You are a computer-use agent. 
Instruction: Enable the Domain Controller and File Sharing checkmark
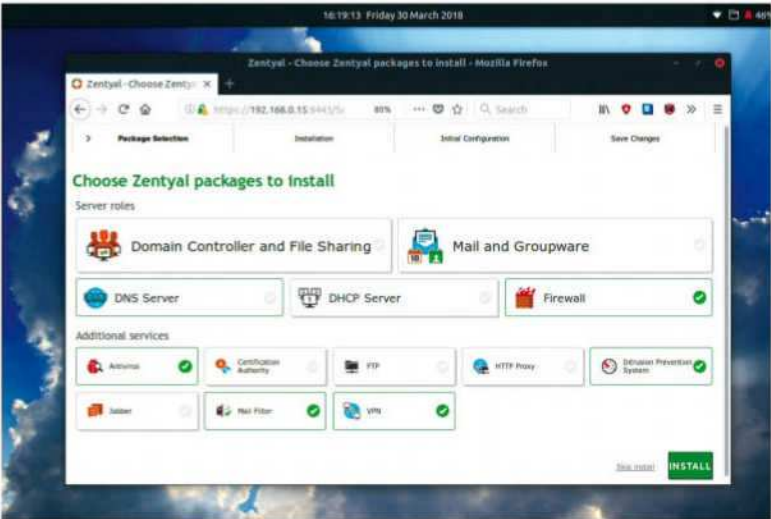point(380,245)
